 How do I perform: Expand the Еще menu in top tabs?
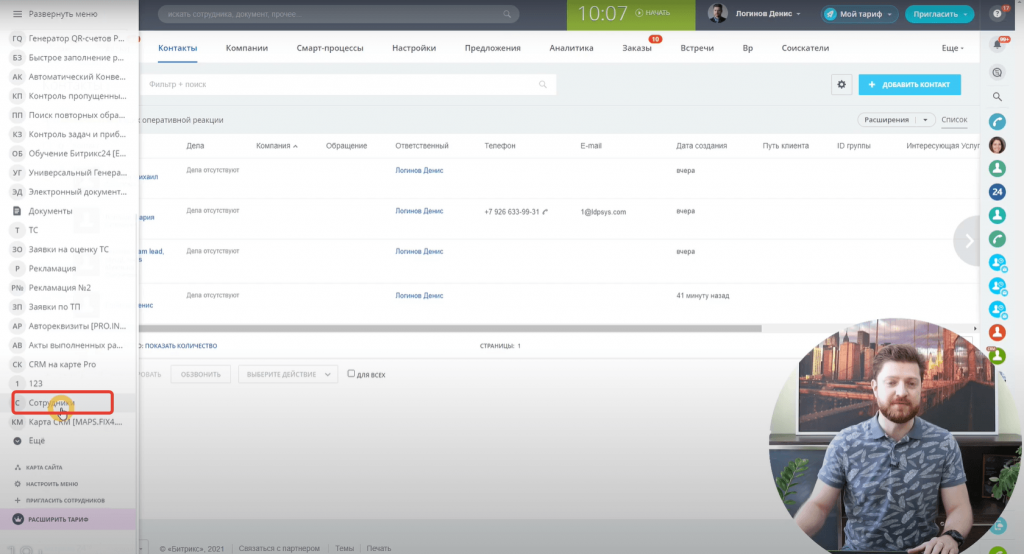coord(952,48)
